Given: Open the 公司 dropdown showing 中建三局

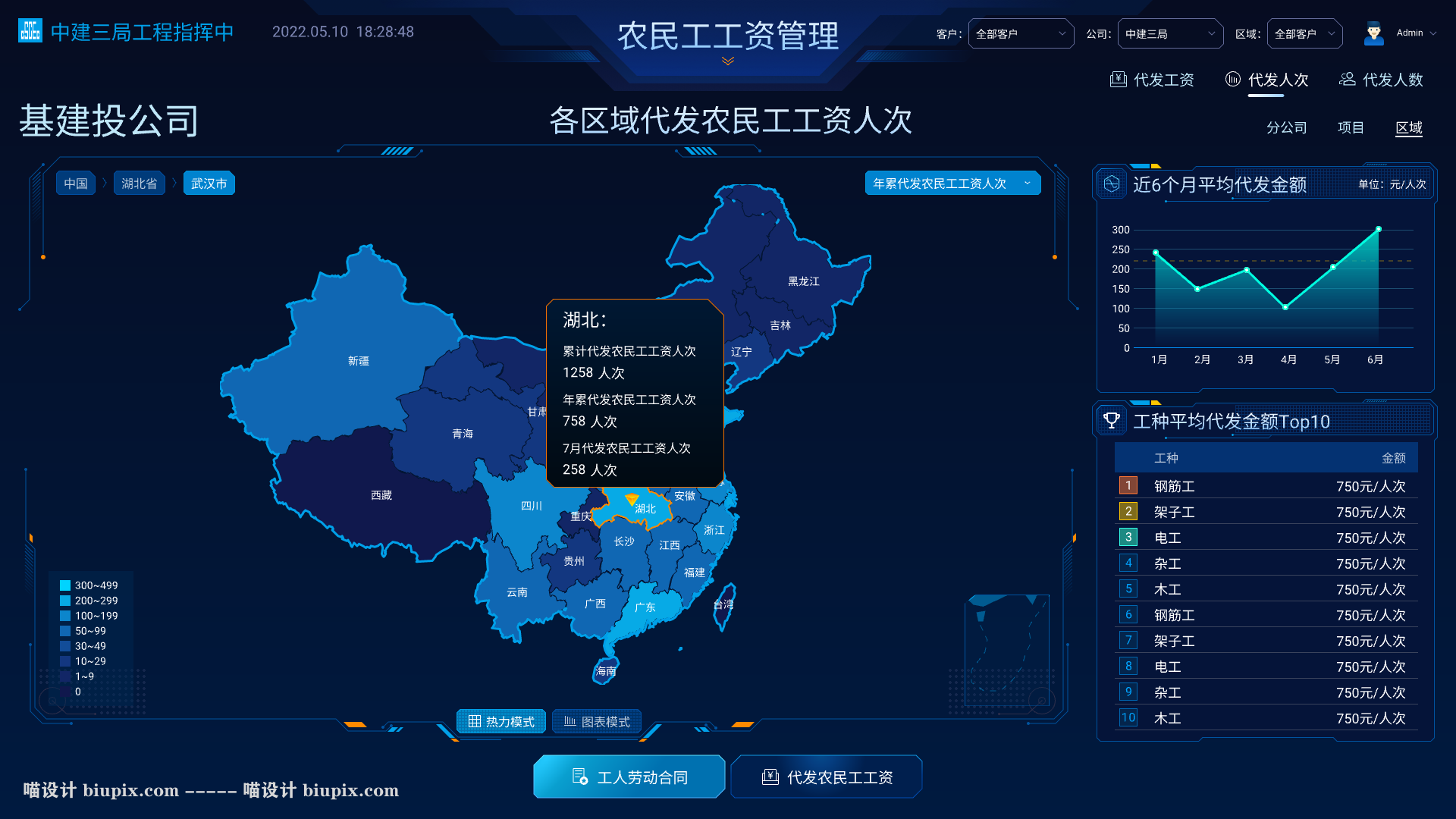Looking at the screenshot, I should click(1169, 34).
